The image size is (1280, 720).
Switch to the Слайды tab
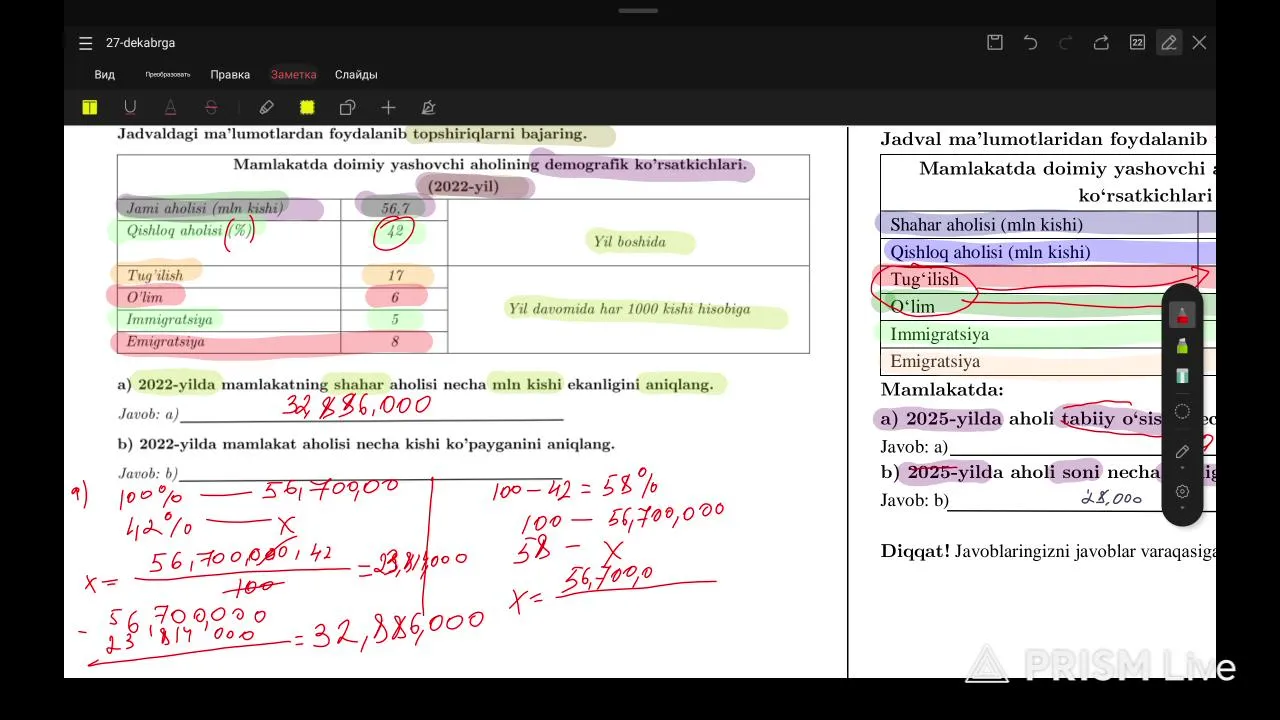click(356, 75)
